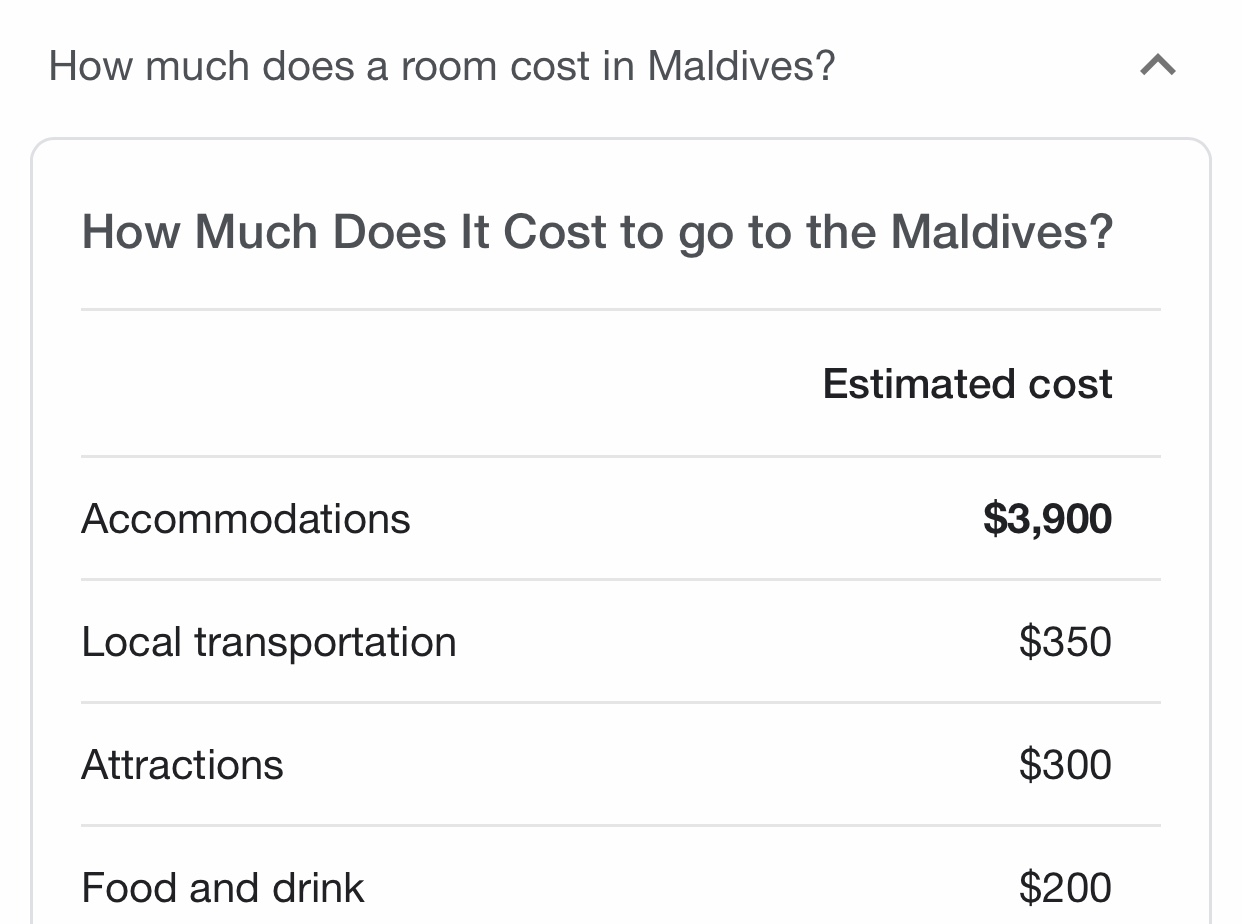Image resolution: width=1242 pixels, height=924 pixels.
Task: Click divider between Local transportation and Attractions
Action: pyautogui.click(x=620, y=703)
